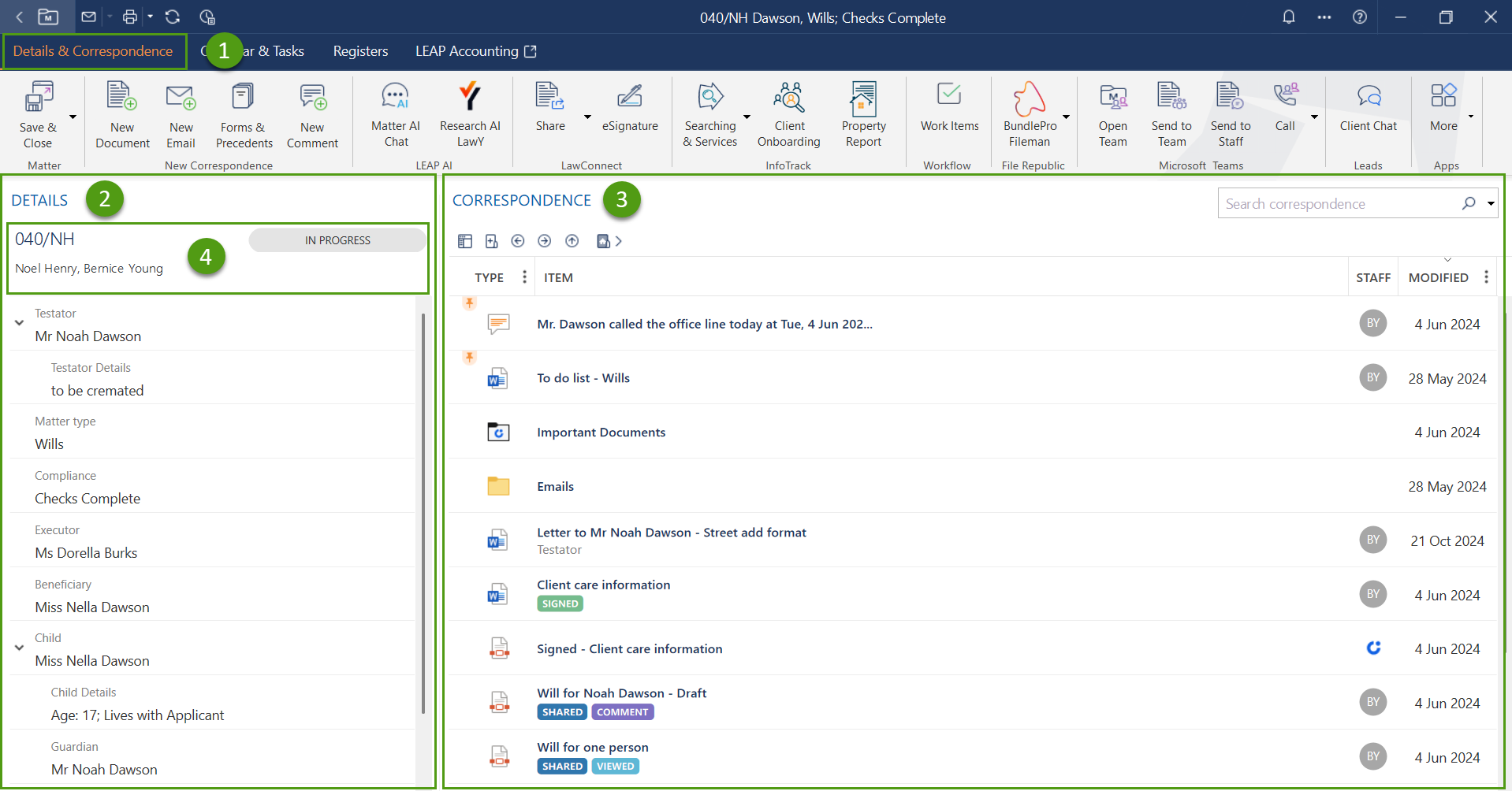1512x791 pixels.
Task: Expand search correspondence options dropdown
Action: (x=1491, y=203)
